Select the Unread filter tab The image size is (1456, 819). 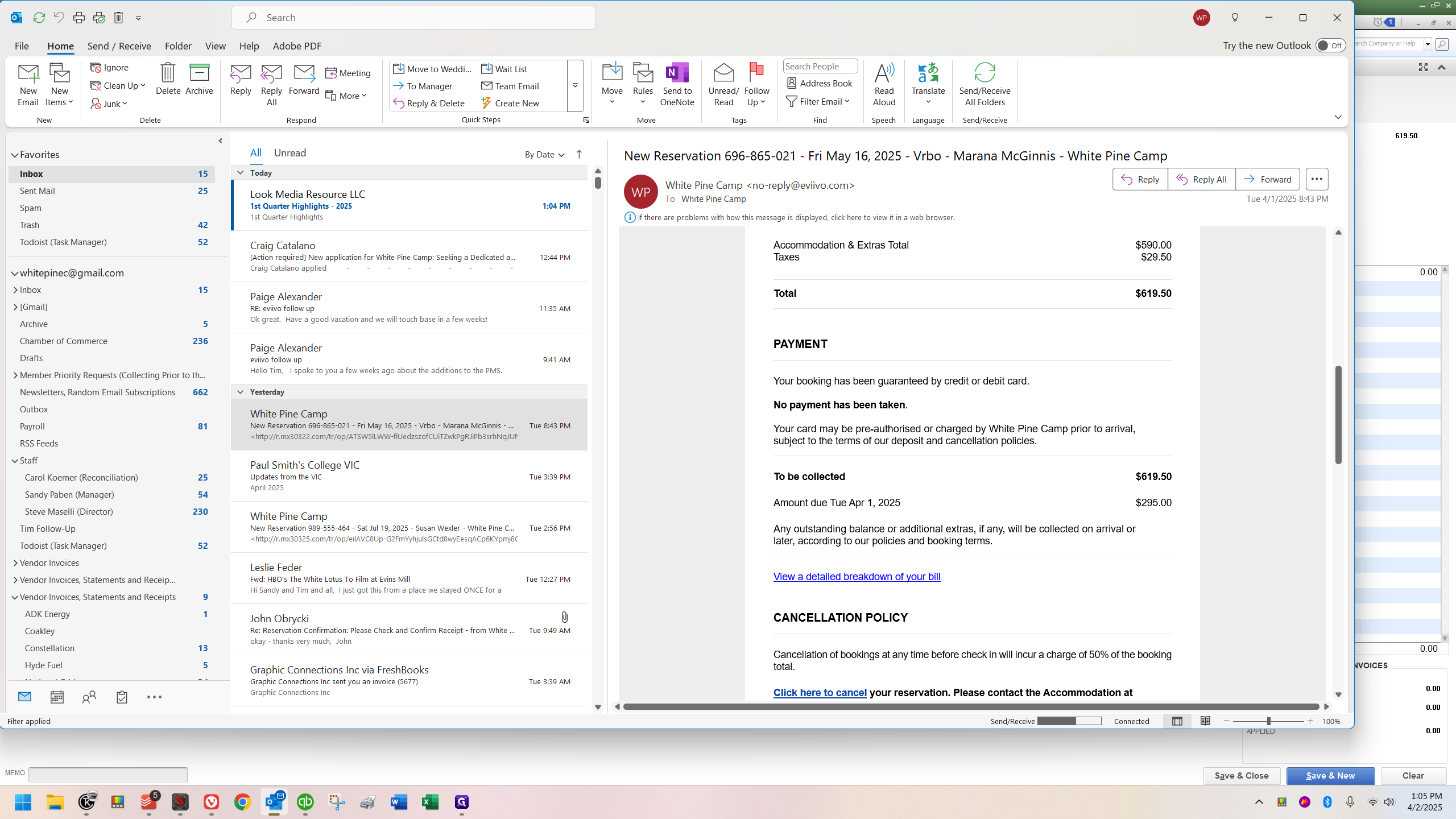click(x=289, y=152)
